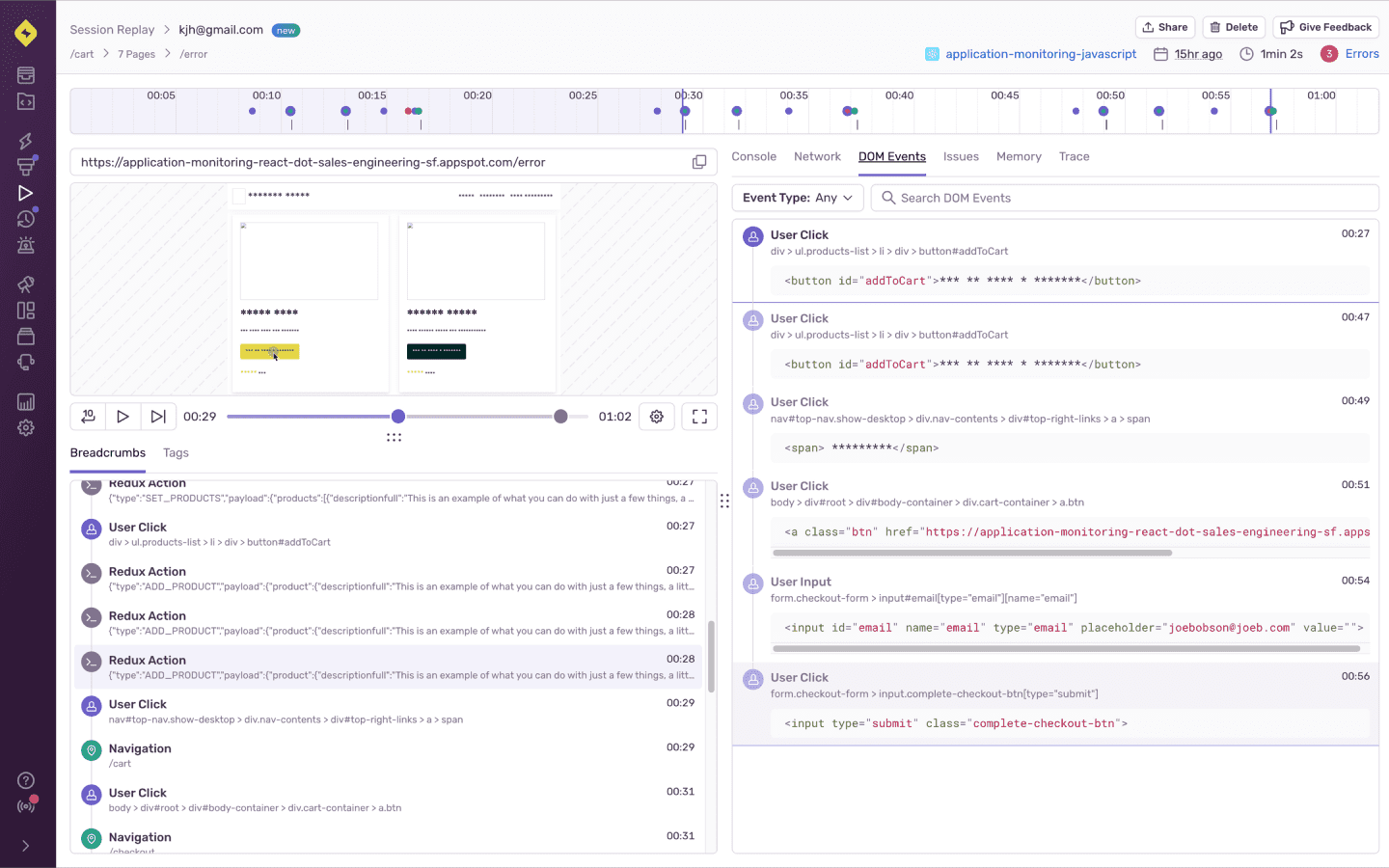
Task: Focus the Search DOM Events field
Action: (x=1125, y=198)
